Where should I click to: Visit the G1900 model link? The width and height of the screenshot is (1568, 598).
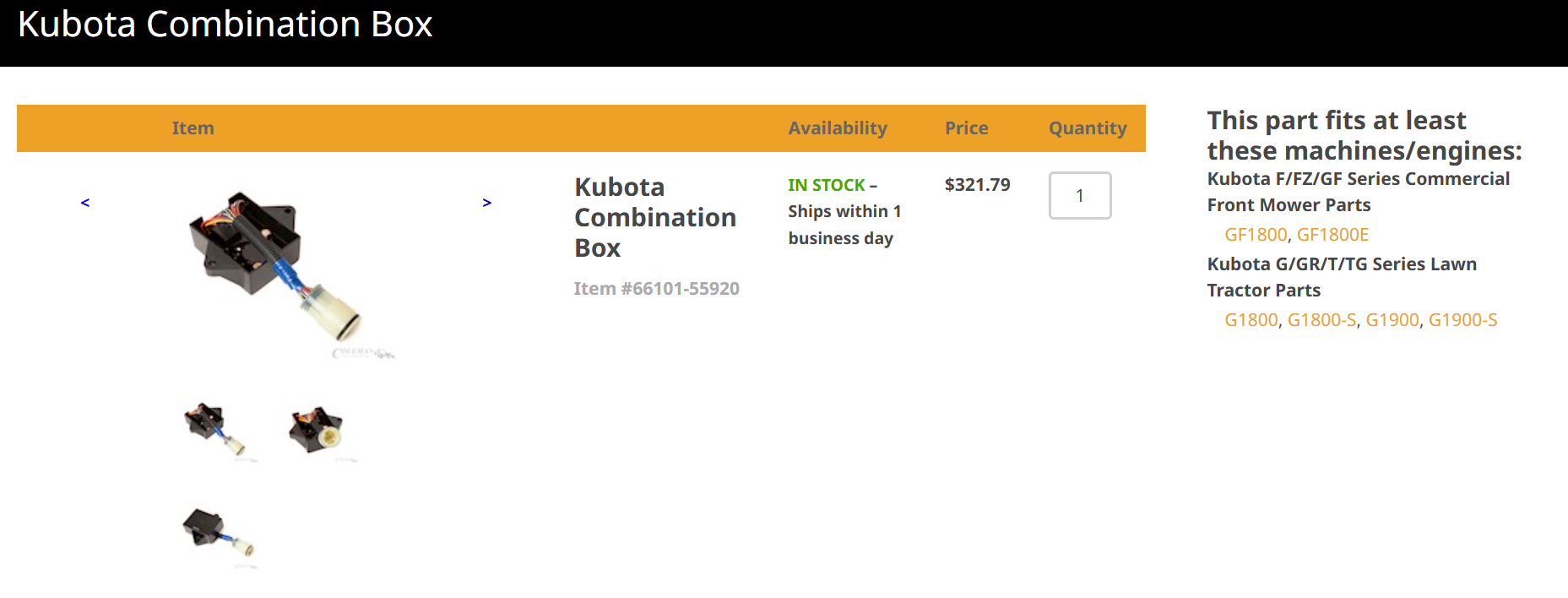(1392, 320)
